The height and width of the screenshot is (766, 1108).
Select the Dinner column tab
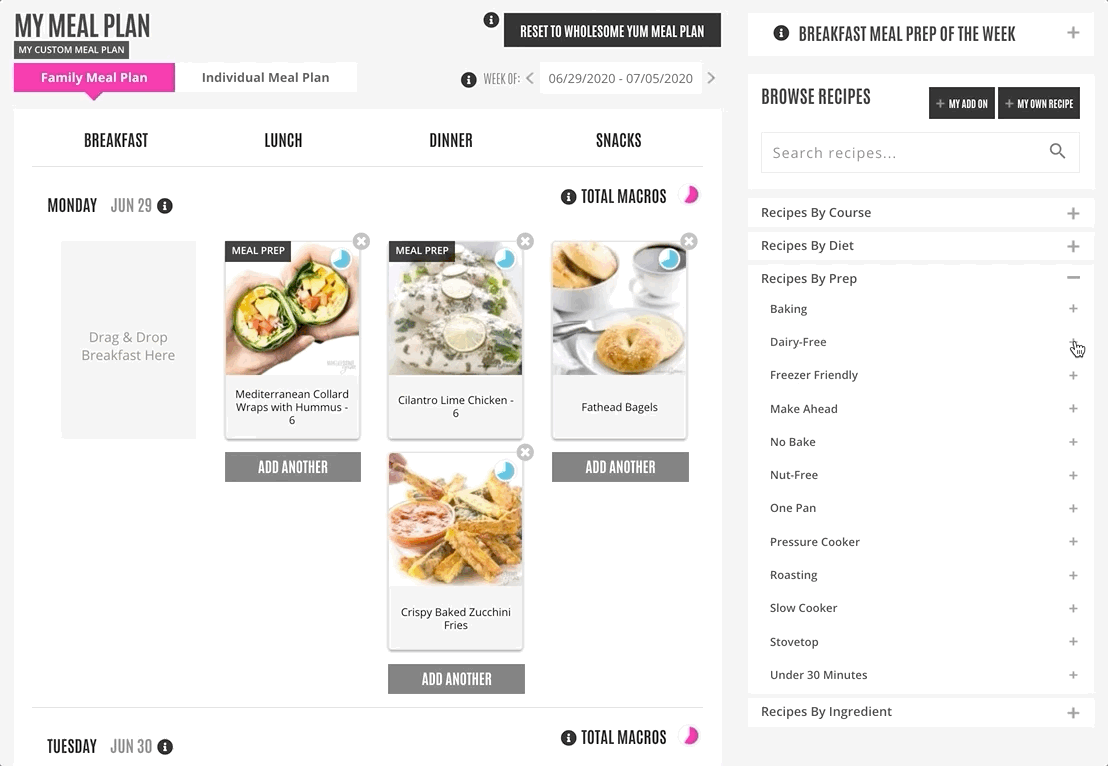click(x=451, y=140)
